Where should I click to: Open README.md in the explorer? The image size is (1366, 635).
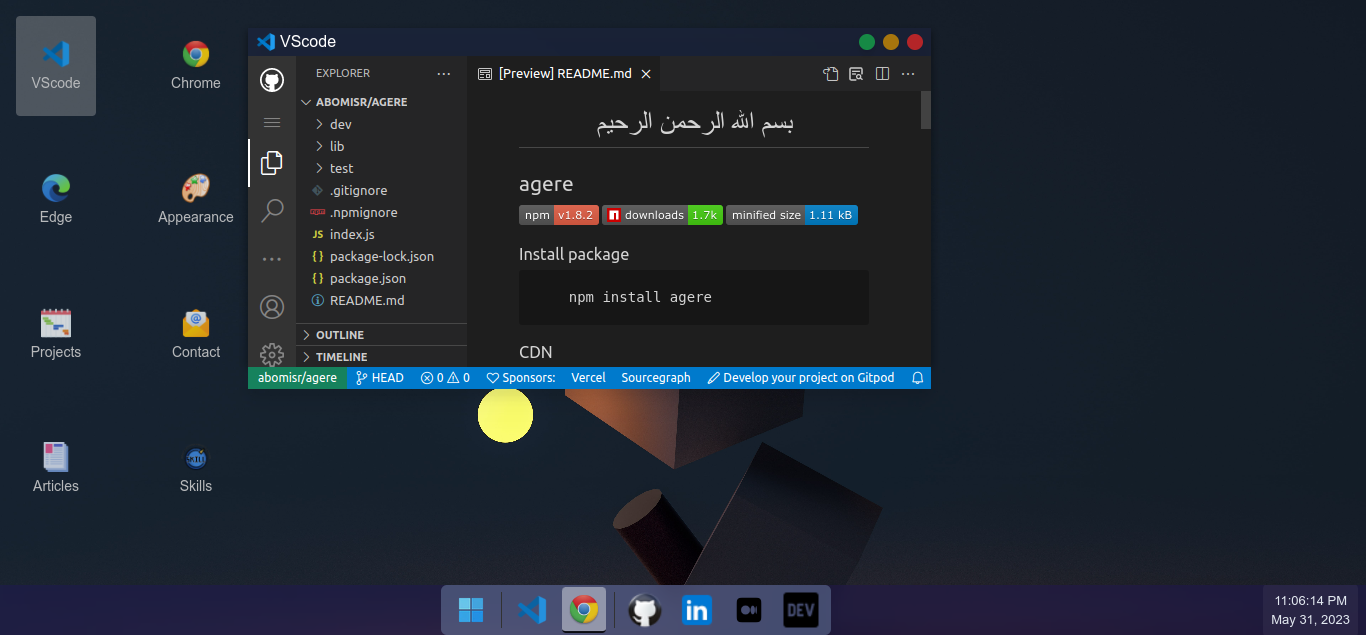click(382, 300)
